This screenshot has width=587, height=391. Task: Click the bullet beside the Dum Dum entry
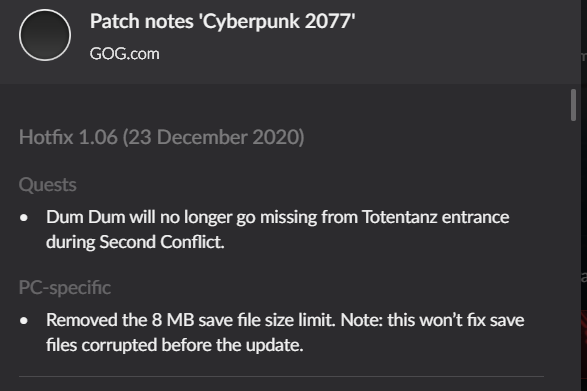click(24, 218)
